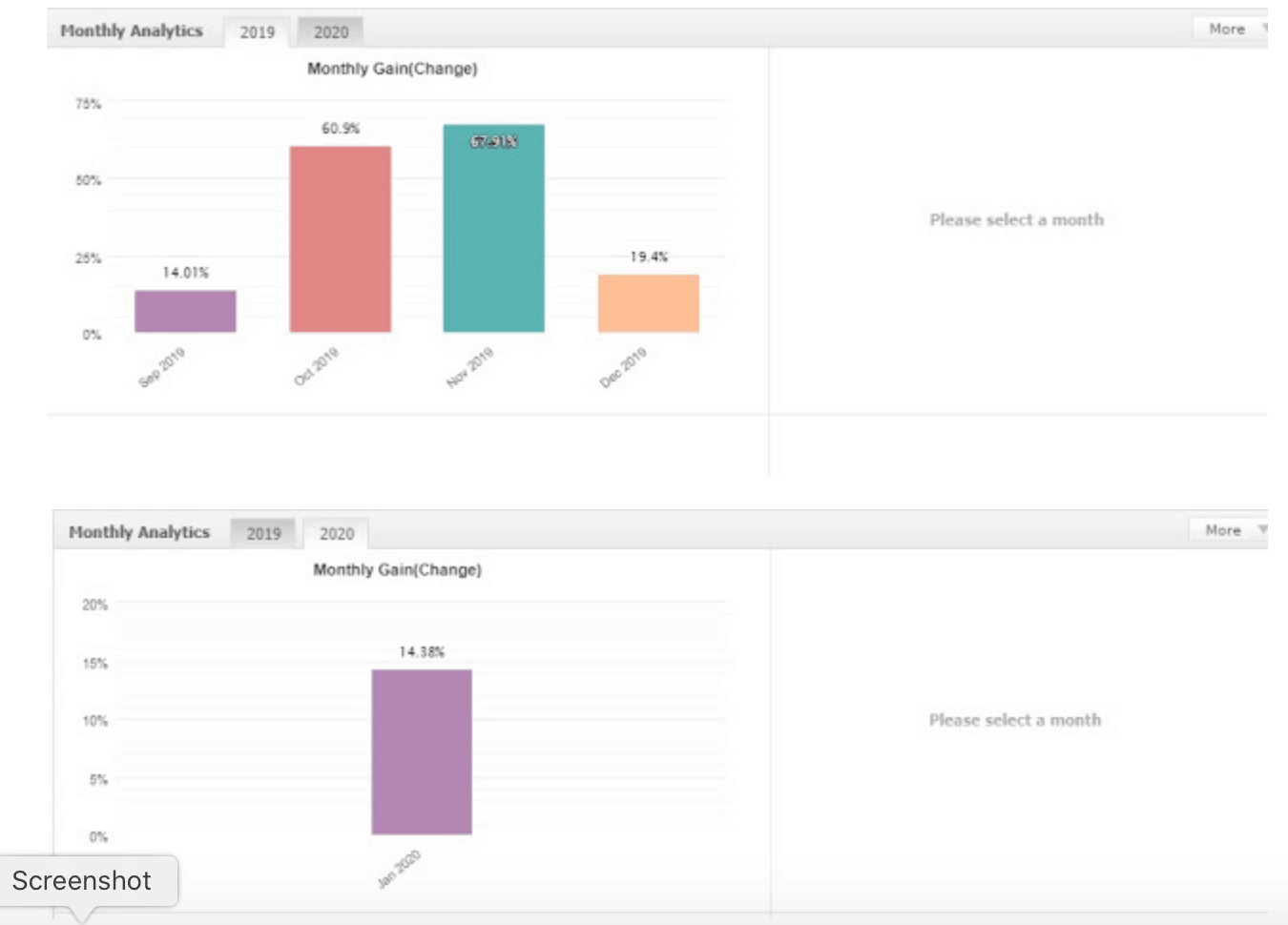Image resolution: width=1288 pixels, height=925 pixels.
Task: Click the Sep 2019 purple bar
Action: point(185,311)
